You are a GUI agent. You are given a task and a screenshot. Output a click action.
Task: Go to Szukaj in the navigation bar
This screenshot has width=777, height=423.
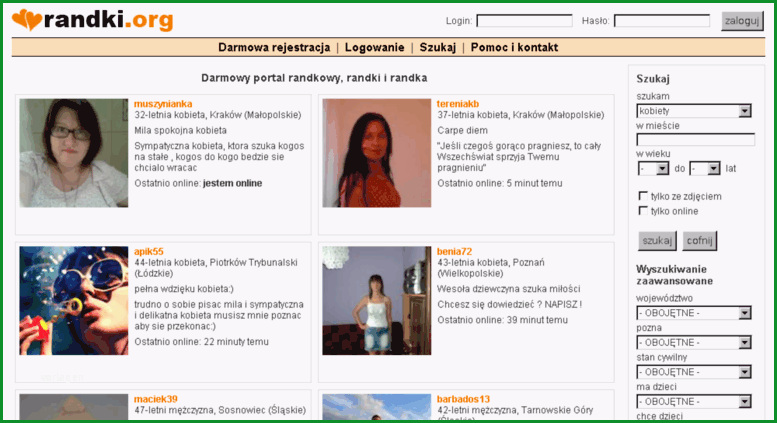(x=438, y=48)
